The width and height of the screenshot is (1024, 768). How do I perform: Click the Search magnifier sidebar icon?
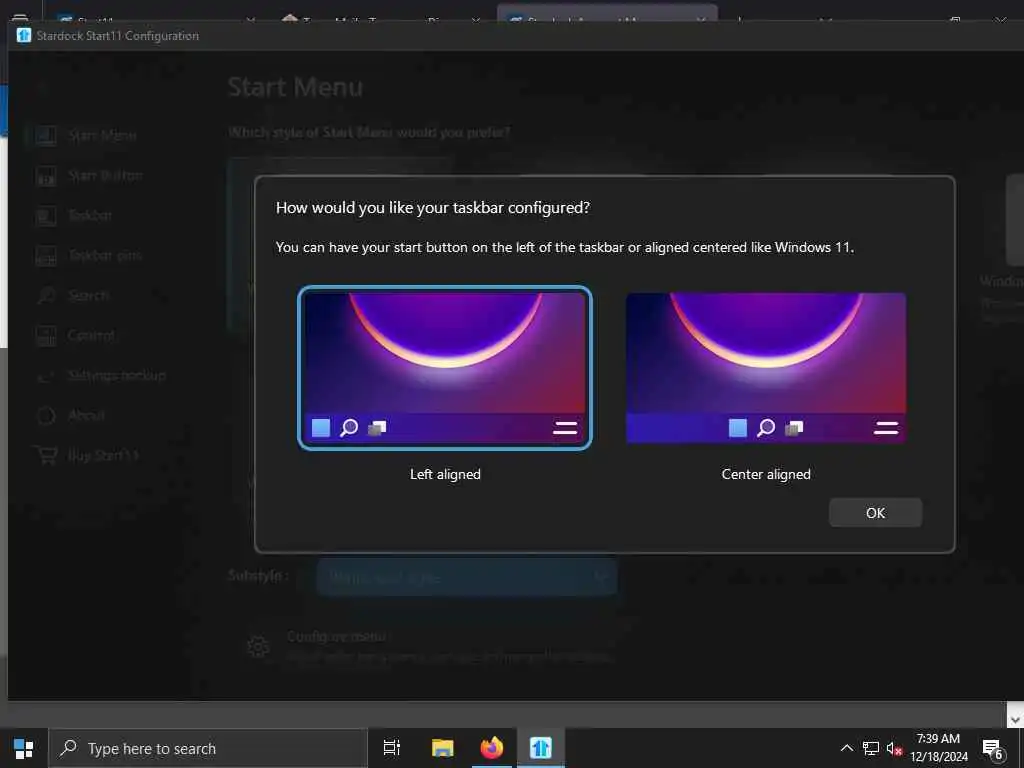coord(46,295)
